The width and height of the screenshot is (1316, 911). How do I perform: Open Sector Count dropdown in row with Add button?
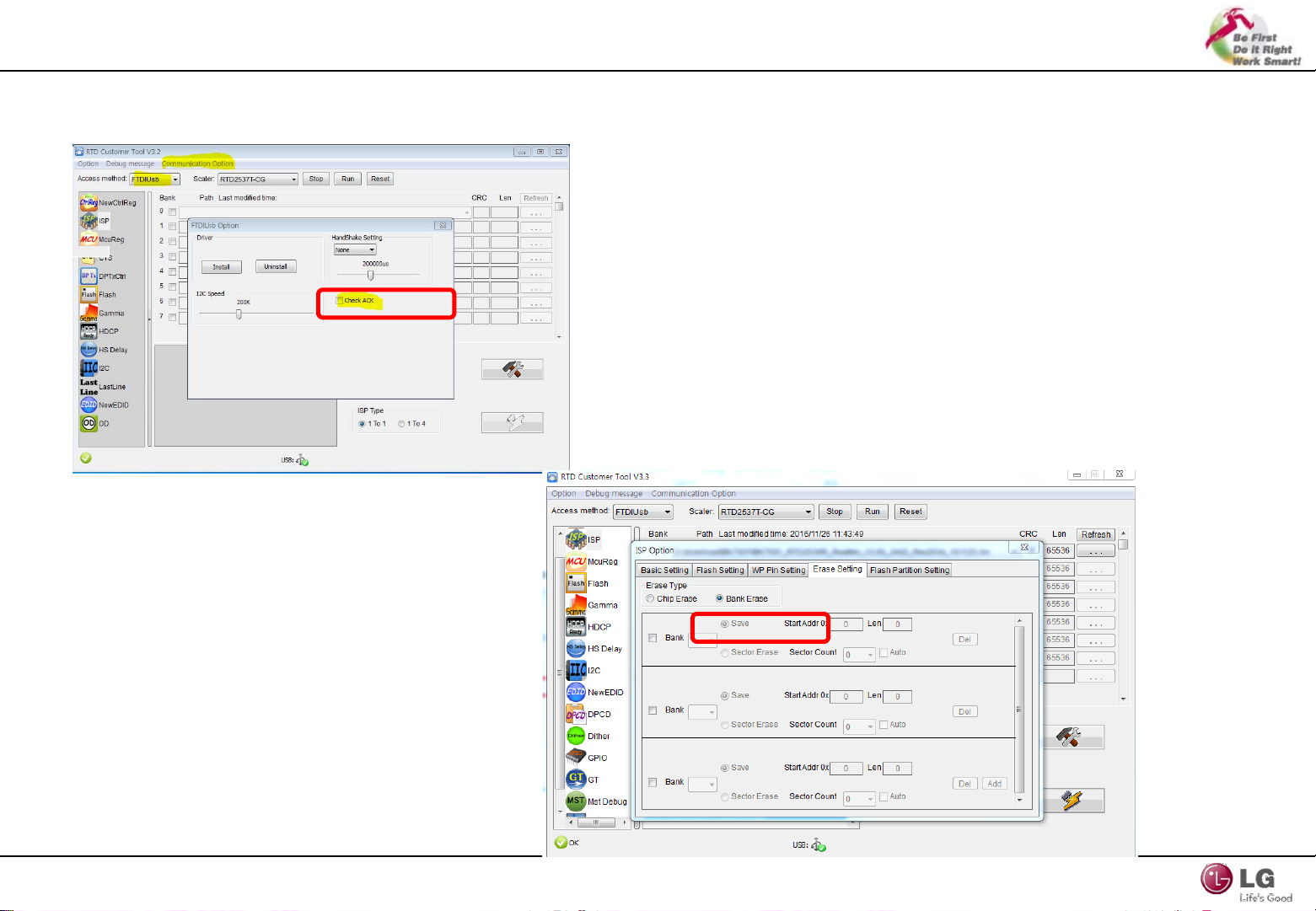859,798
